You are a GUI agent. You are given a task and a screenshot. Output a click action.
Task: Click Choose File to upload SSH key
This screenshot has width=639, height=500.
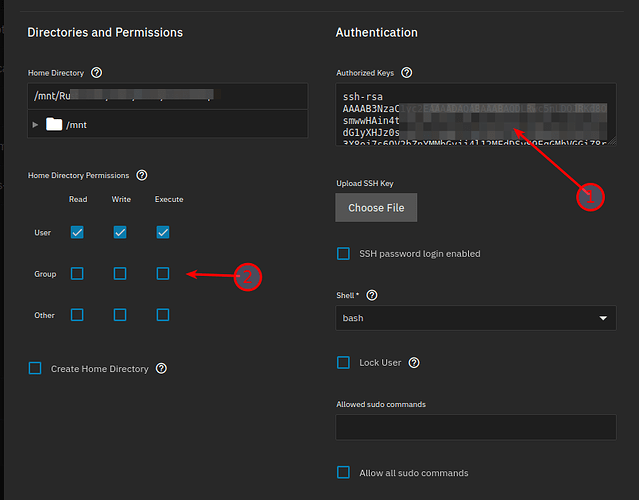[376, 207]
